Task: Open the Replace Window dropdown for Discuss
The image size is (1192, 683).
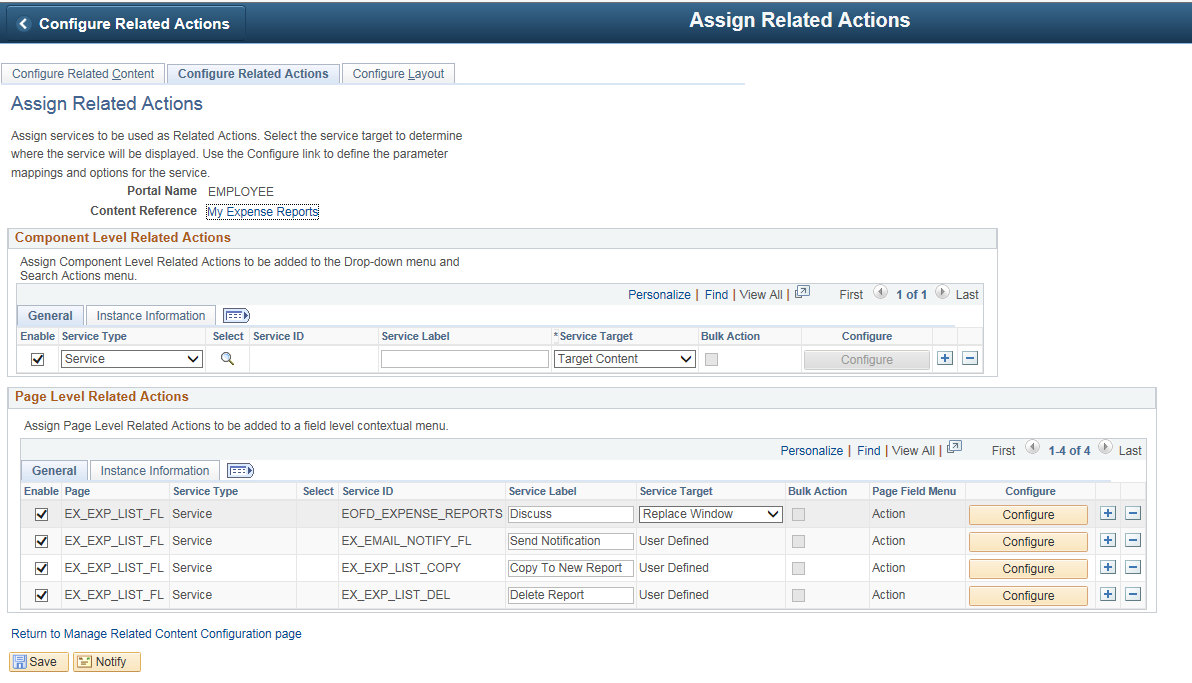Action: [x=710, y=513]
